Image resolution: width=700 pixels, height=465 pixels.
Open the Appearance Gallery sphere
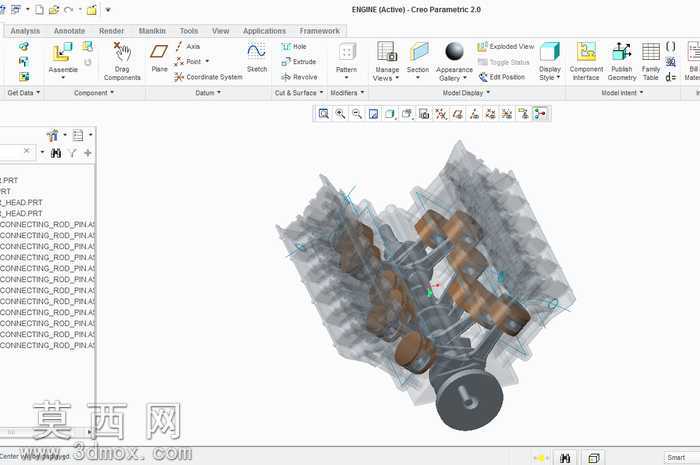(454, 51)
